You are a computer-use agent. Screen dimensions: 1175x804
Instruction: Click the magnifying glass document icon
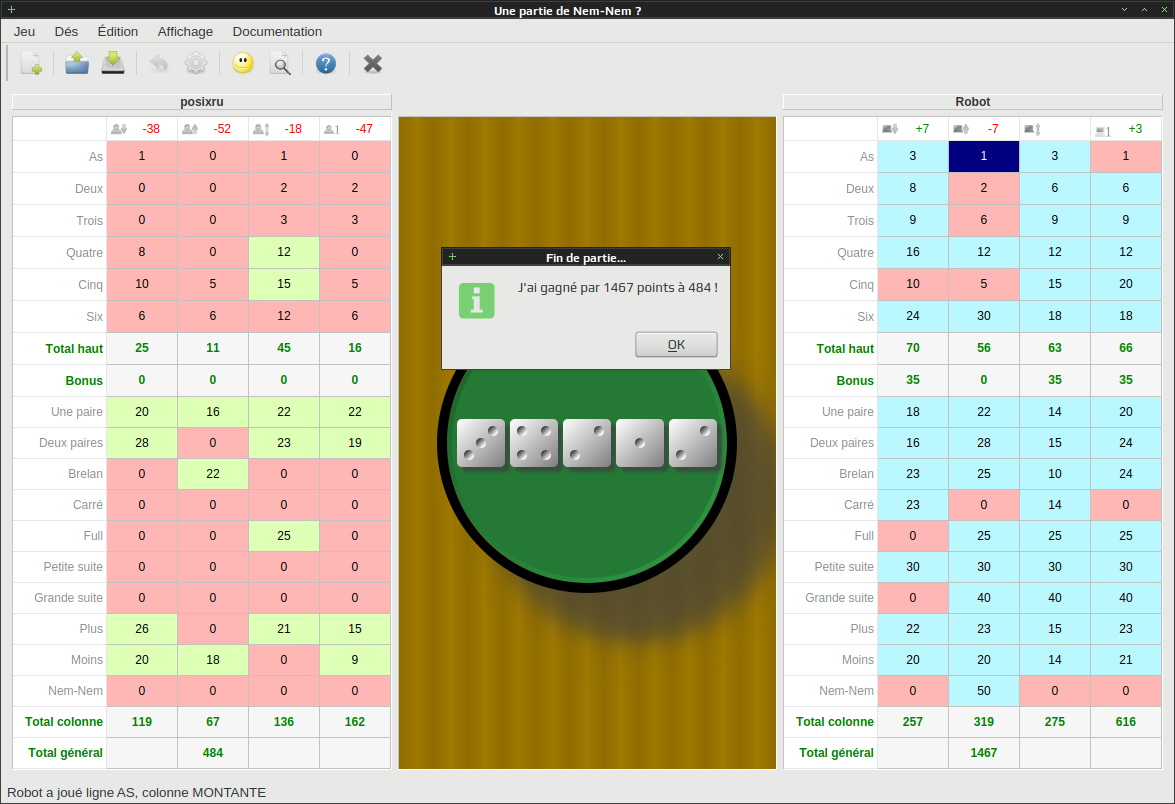pos(281,64)
